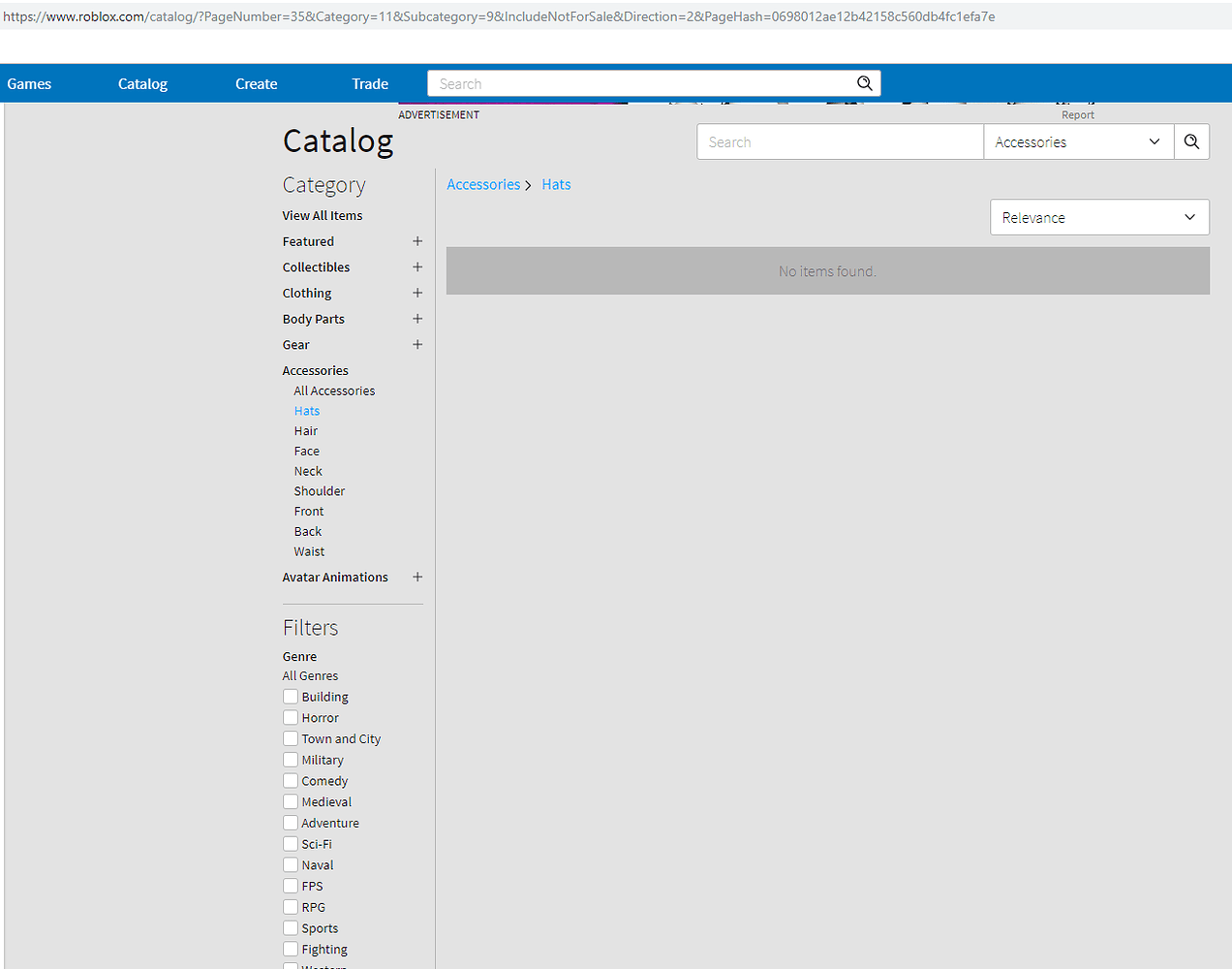Enable the Sci-Fi genre filter

click(x=289, y=843)
